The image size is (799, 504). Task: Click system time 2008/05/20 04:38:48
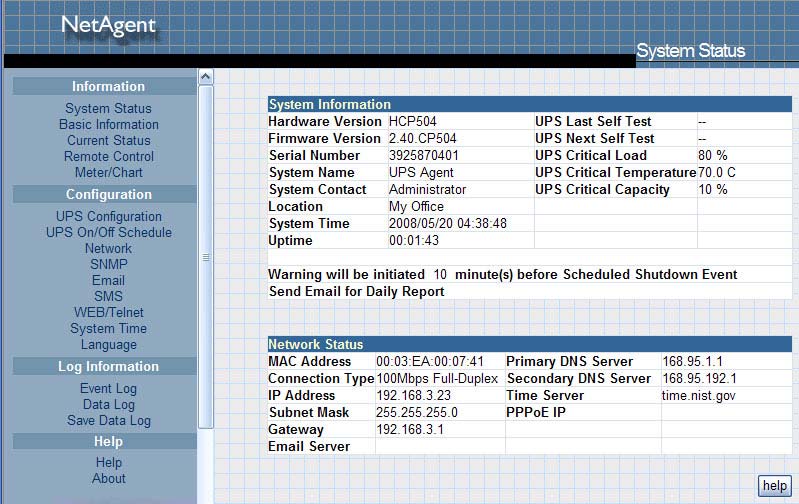[x=447, y=224]
